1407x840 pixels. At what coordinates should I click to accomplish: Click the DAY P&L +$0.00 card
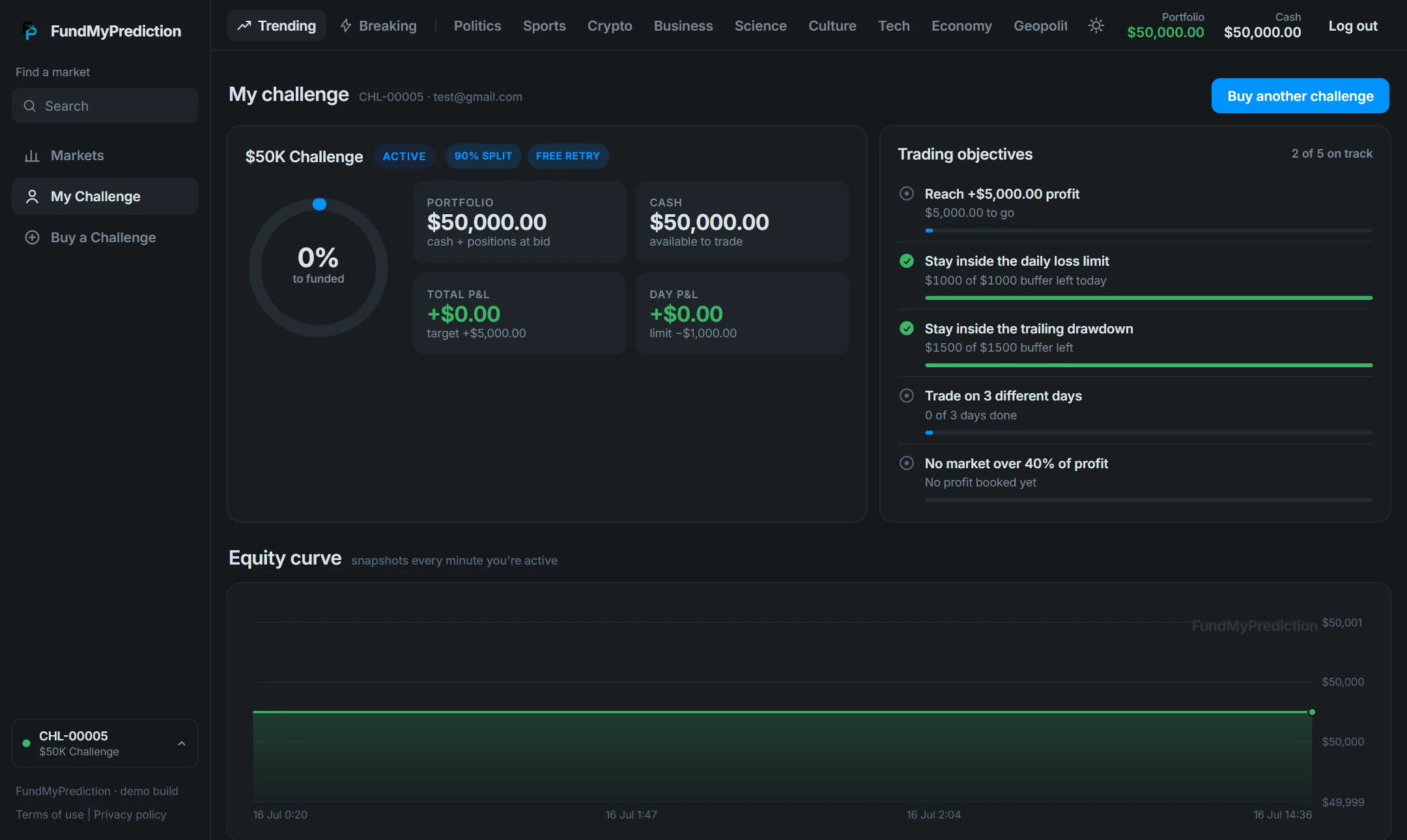click(742, 313)
